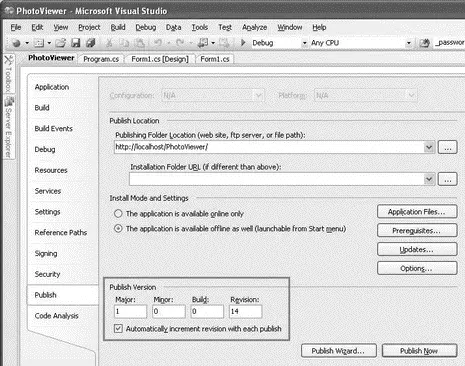Select 'The application is available online only'
This screenshot has height=366, width=465.
[118, 214]
